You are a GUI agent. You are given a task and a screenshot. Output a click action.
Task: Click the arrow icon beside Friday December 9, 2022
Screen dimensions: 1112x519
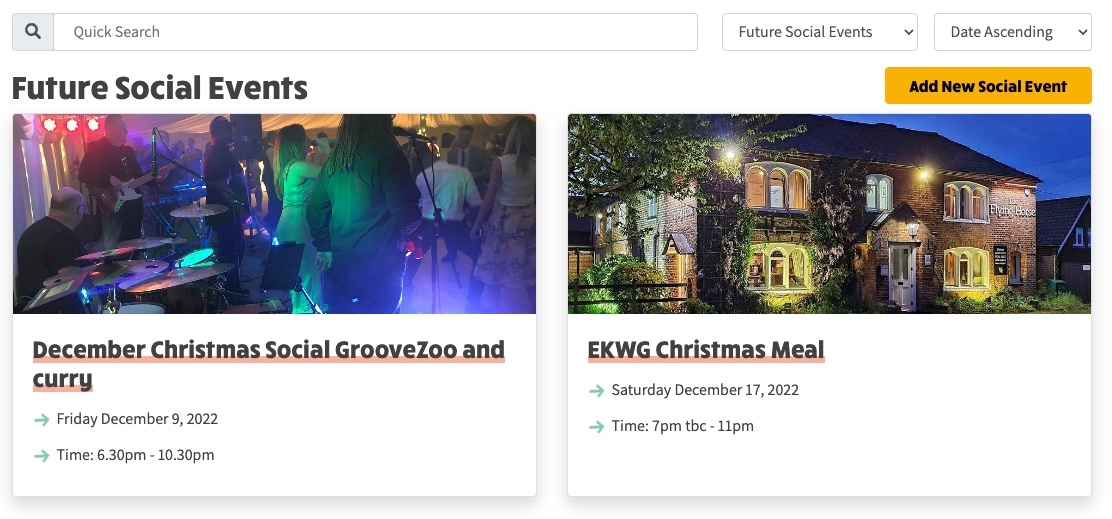click(41, 420)
